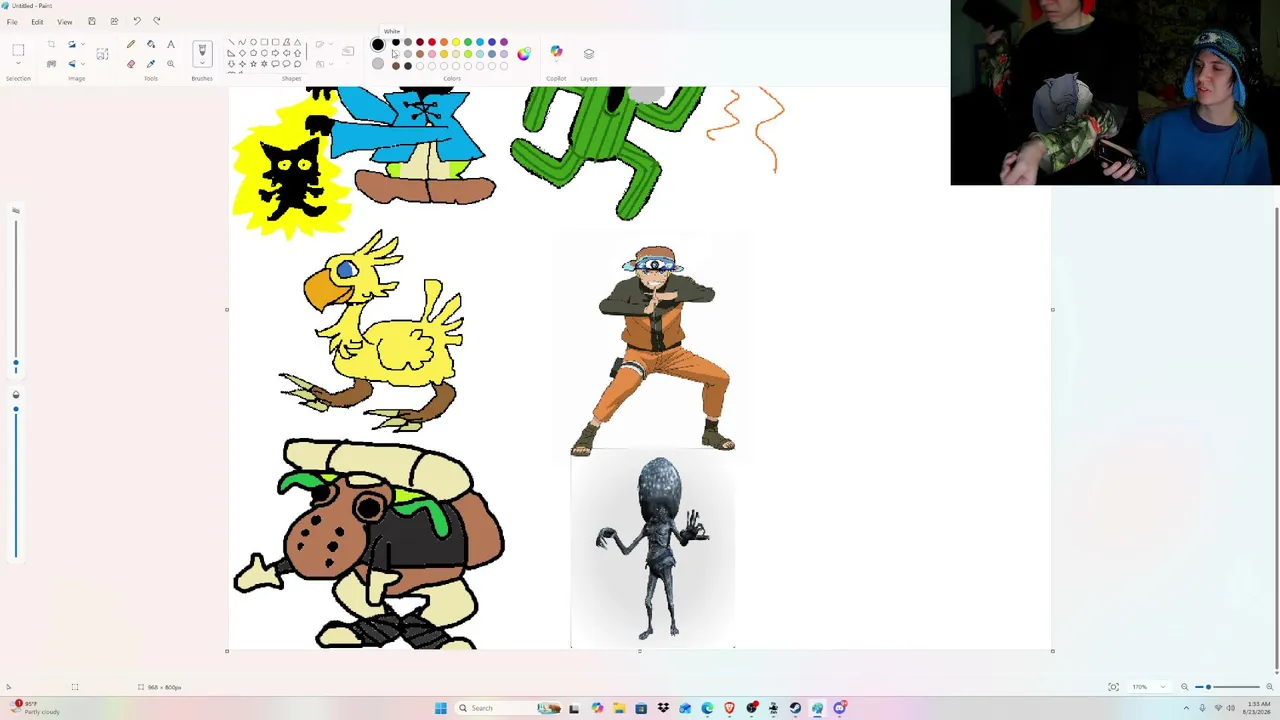
Task: Select Color 2 secondary swatch
Action: [x=378, y=64]
